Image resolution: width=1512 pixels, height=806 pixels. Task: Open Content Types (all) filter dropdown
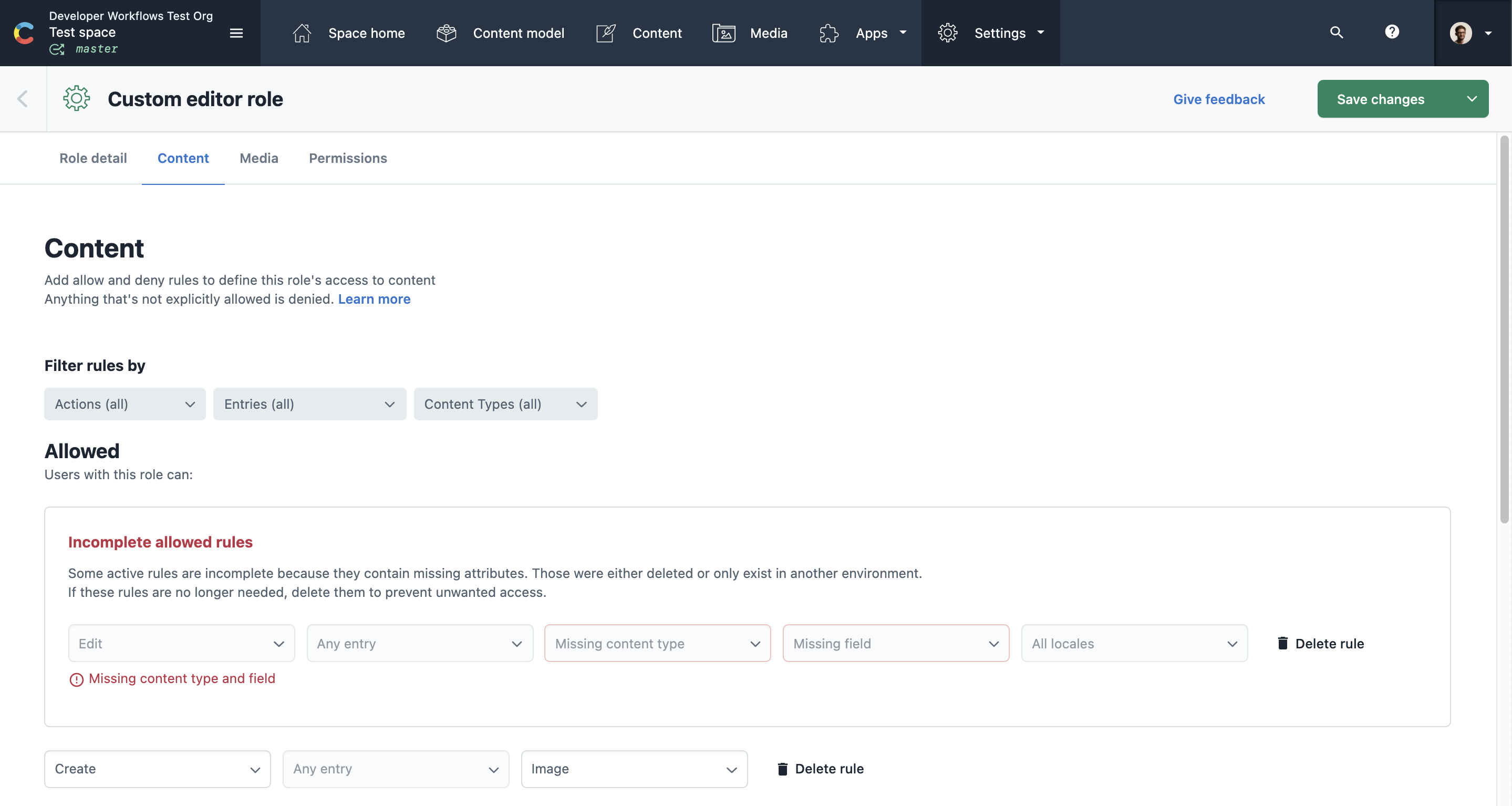pyautogui.click(x=505, y=404)
